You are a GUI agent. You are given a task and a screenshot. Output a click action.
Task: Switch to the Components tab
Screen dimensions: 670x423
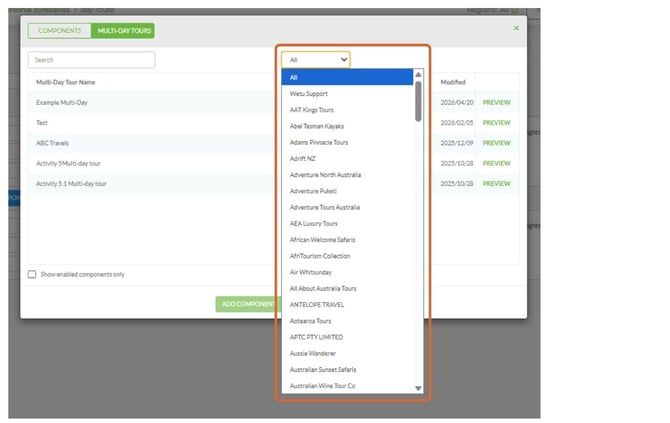(x=60, y=31)
